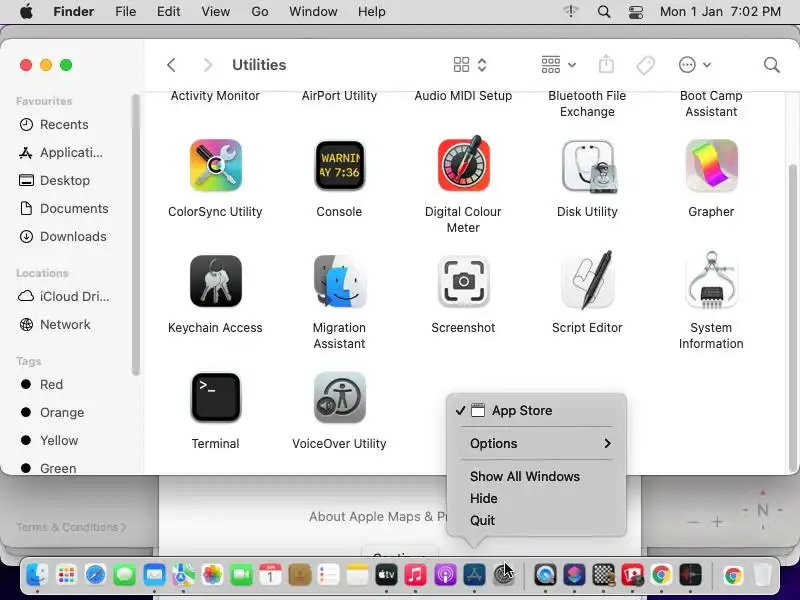The width and height of the screenshot is (800, 600).
Task: Open Launchpad from the Dock
Action: pyautogui.click(x=66, y=575)
